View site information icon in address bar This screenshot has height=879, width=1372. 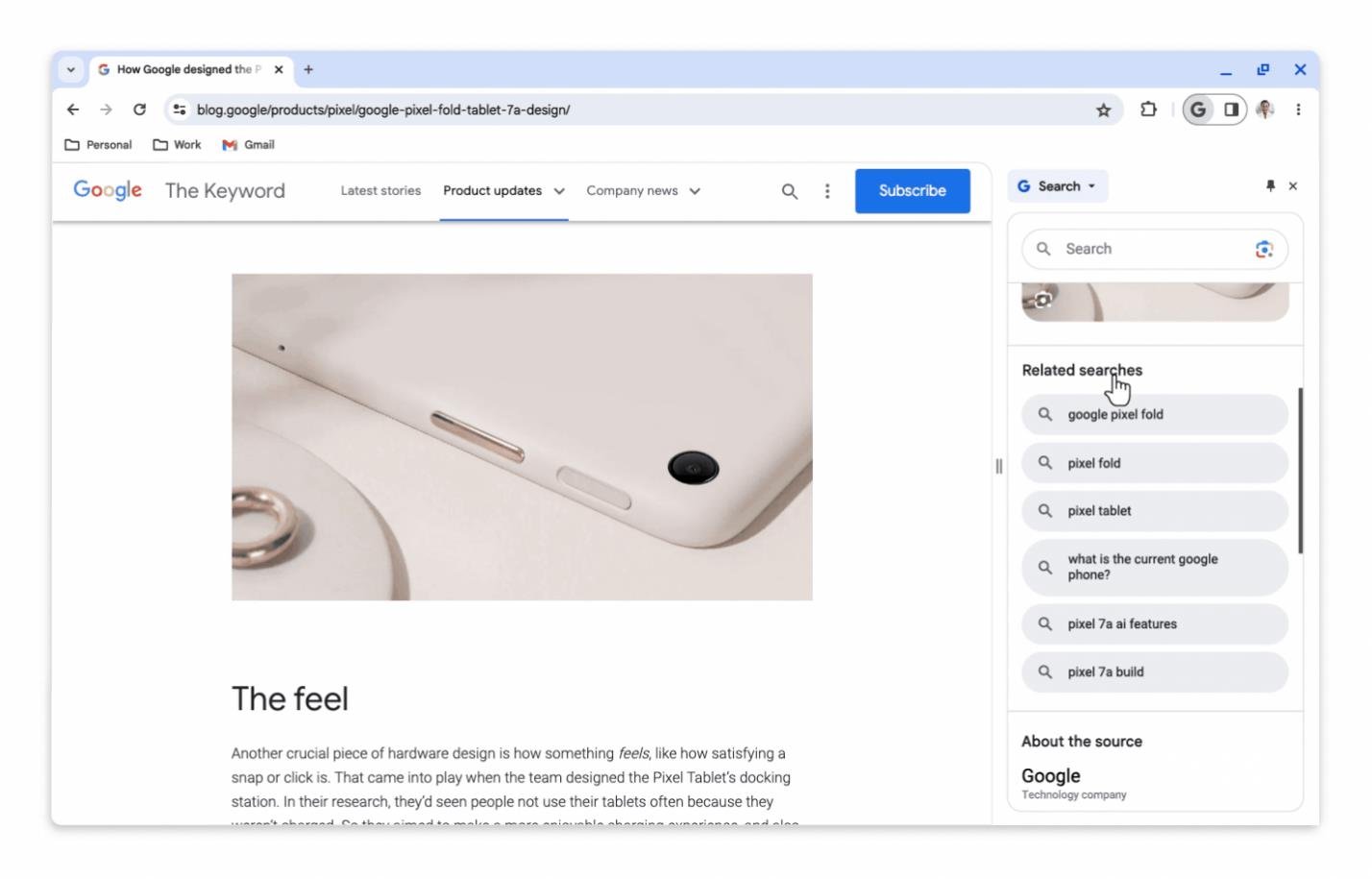pyautogui.click(x=180, y=110)
